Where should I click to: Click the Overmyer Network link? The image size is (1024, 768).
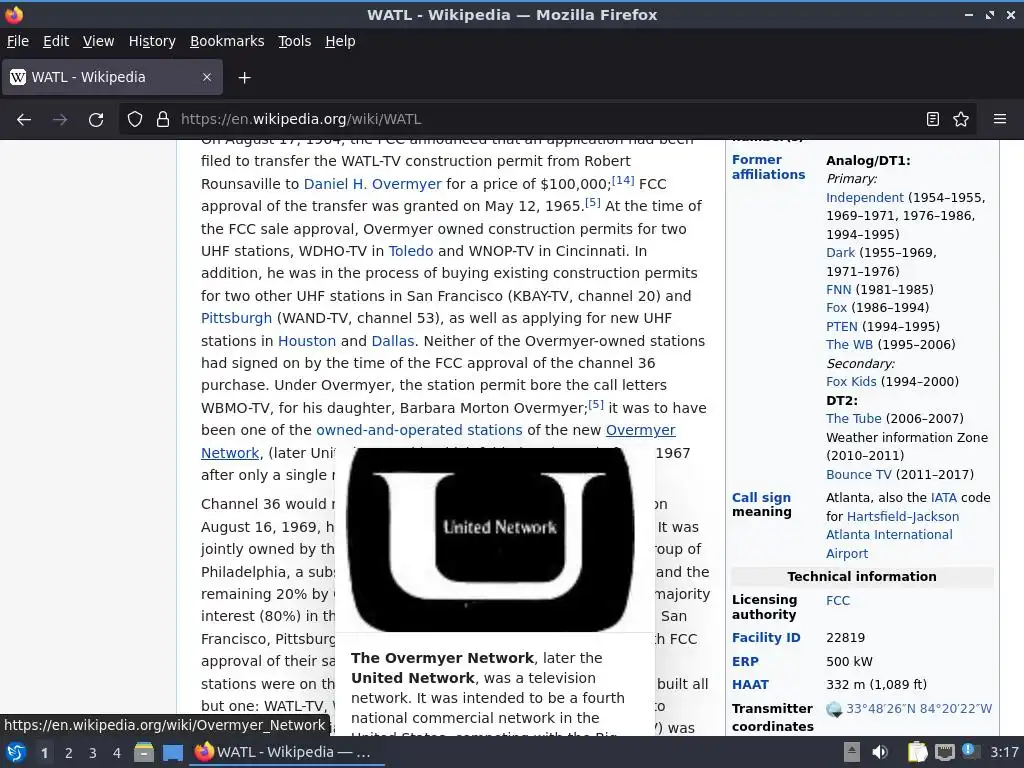point(641,430)
